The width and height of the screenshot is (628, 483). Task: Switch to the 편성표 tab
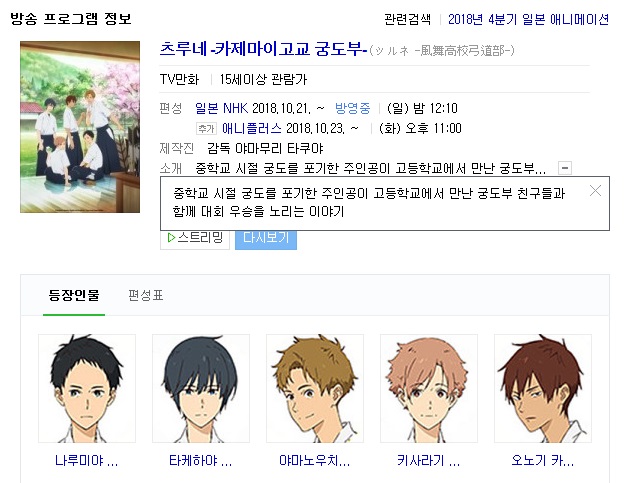pos(145,296)
